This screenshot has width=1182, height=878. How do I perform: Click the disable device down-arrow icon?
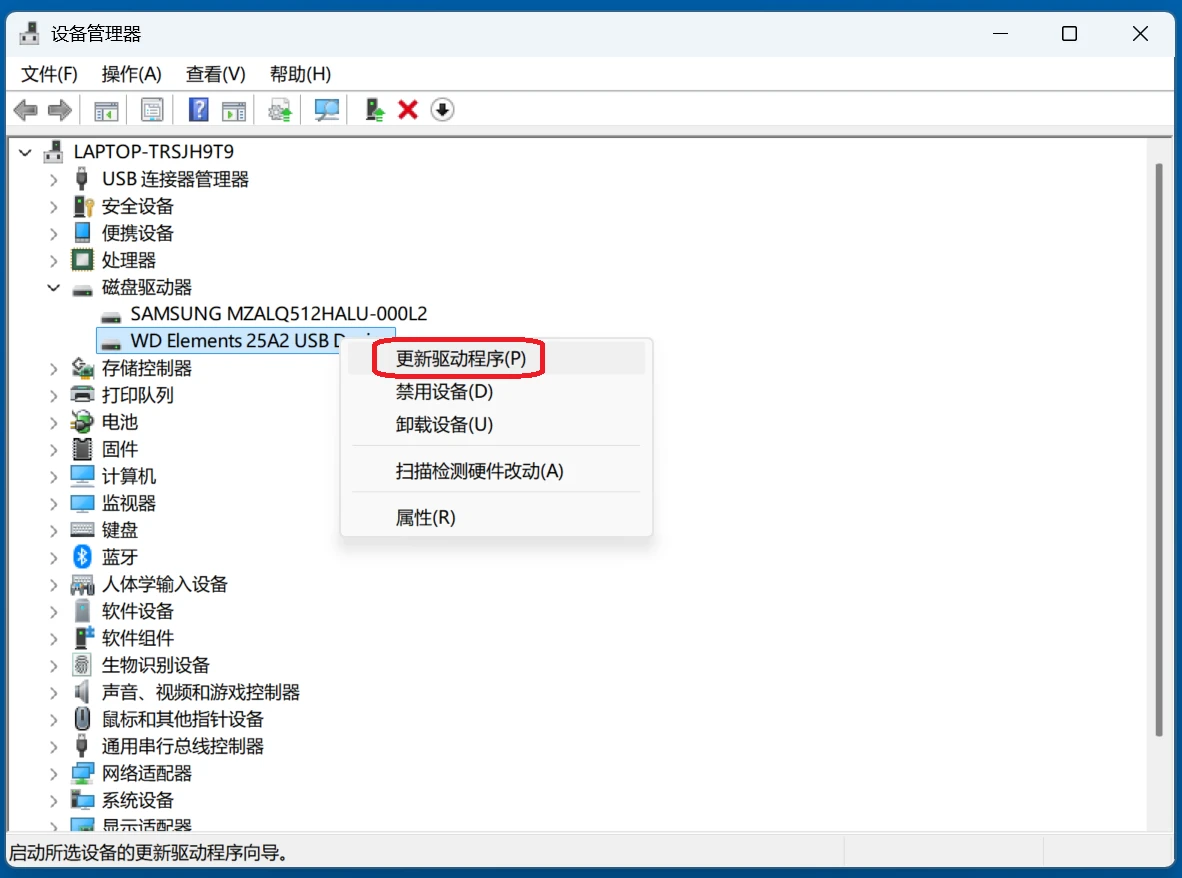[442, 110]
